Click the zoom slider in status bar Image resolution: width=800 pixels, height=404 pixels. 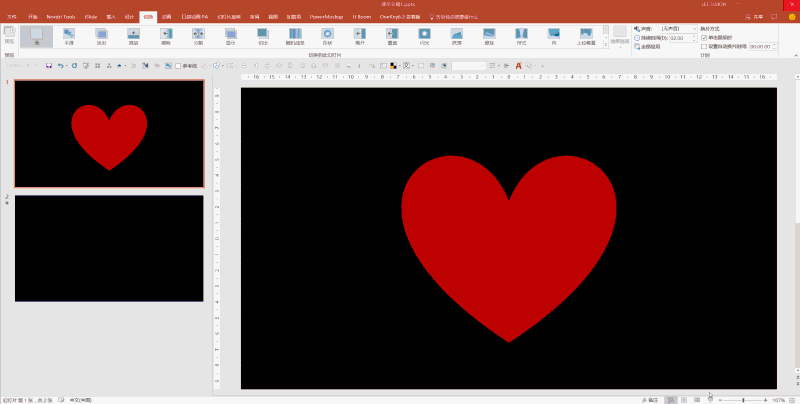743,400
